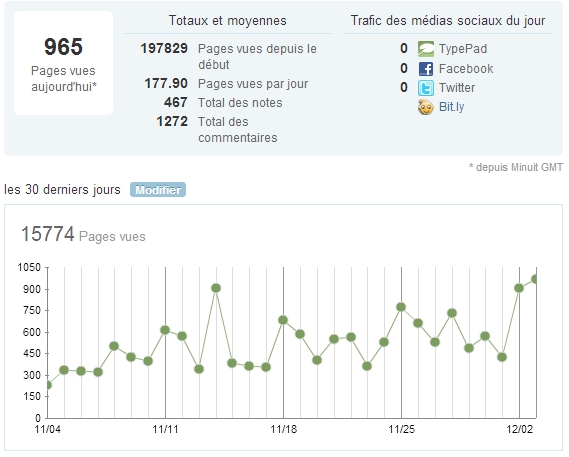Click the first data point at 11/04
Viewport: 569px width, 457px height.
coord(48,385)
